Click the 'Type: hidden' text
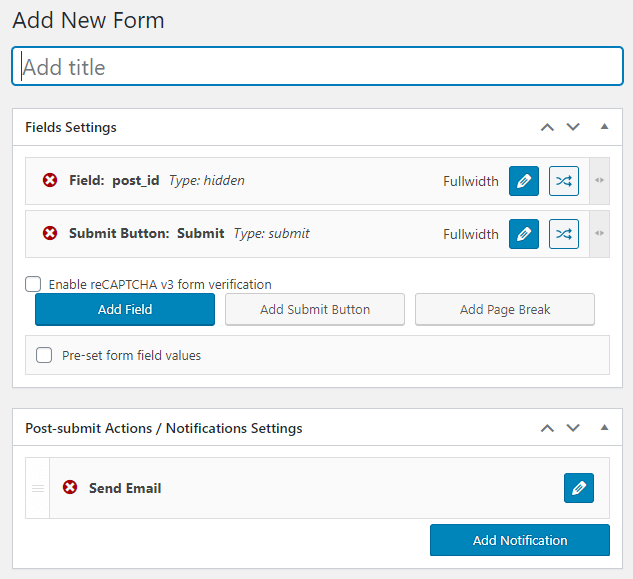Viewport: 633px width, 579px height. pos(207,180)
